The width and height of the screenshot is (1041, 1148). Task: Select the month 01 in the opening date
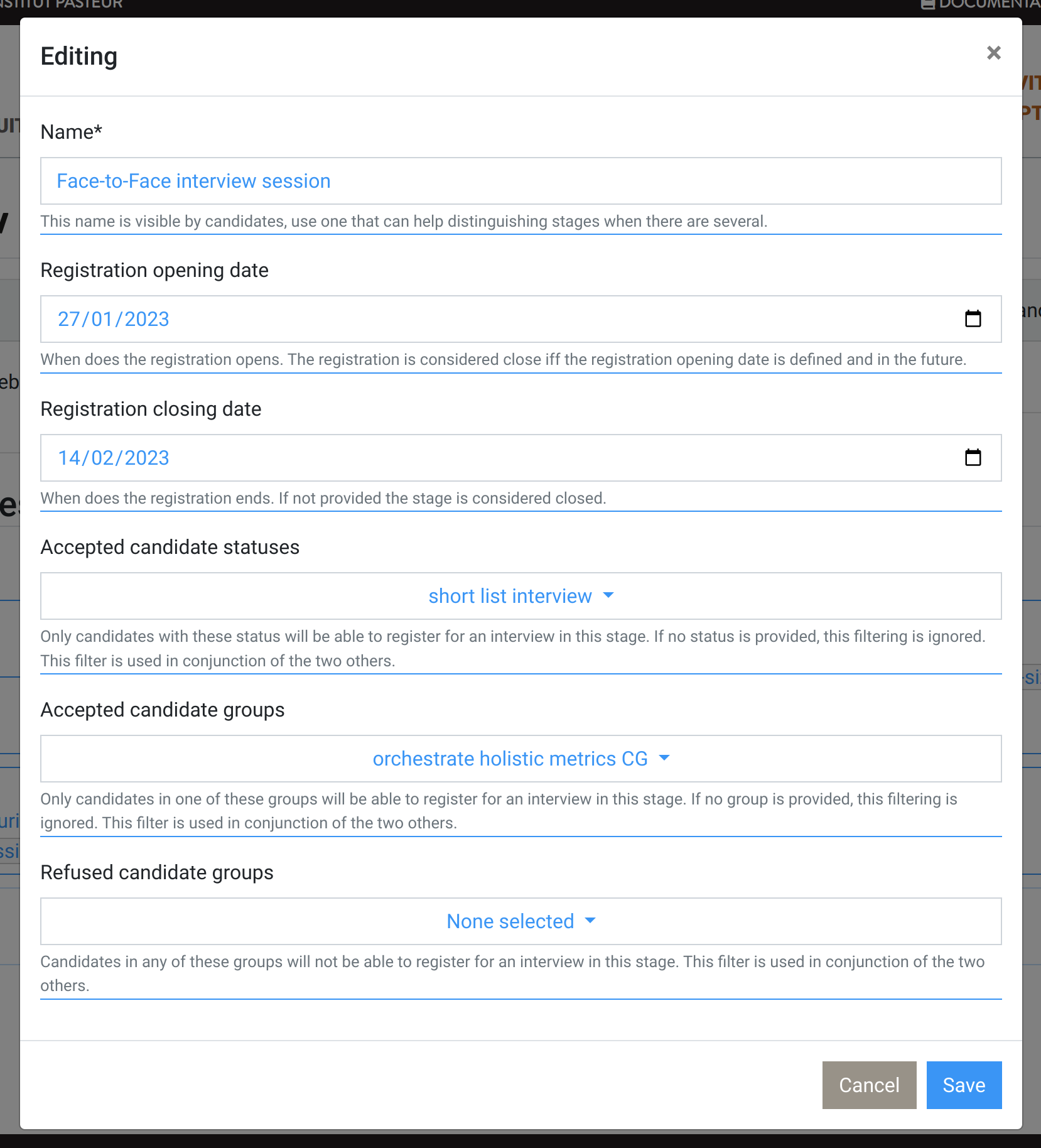pos(102,319)
